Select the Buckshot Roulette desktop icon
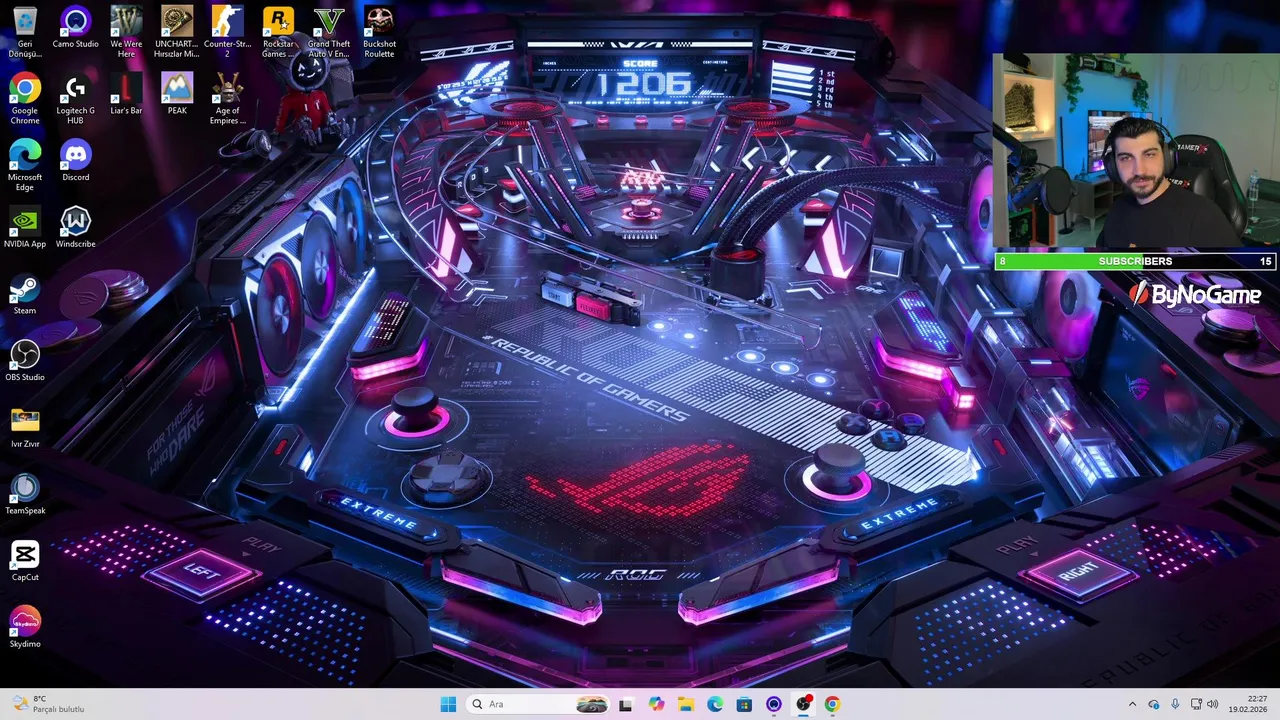 [379, 32]
